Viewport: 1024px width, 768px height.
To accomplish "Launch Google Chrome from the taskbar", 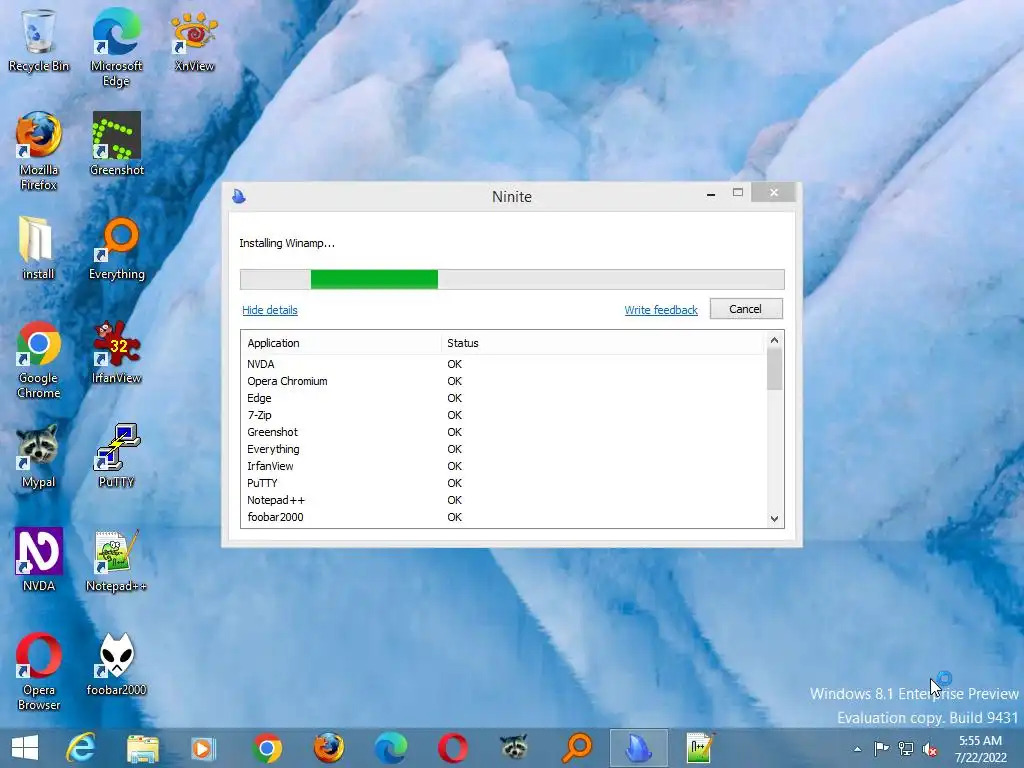I will tap(266, 748).
